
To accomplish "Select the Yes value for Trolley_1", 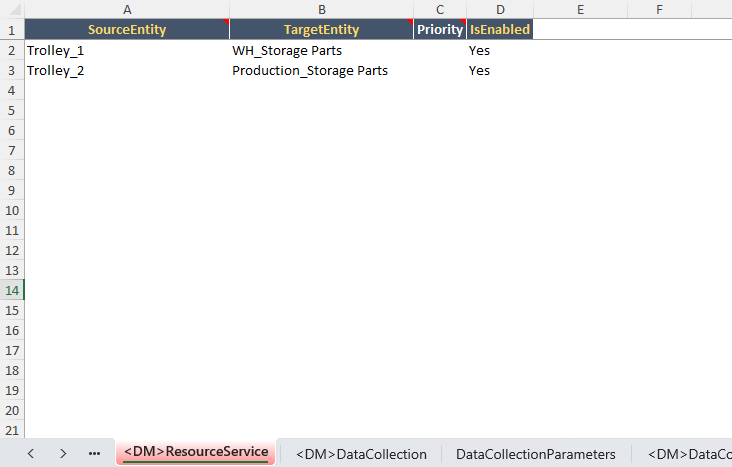I will tap(499, 50).
